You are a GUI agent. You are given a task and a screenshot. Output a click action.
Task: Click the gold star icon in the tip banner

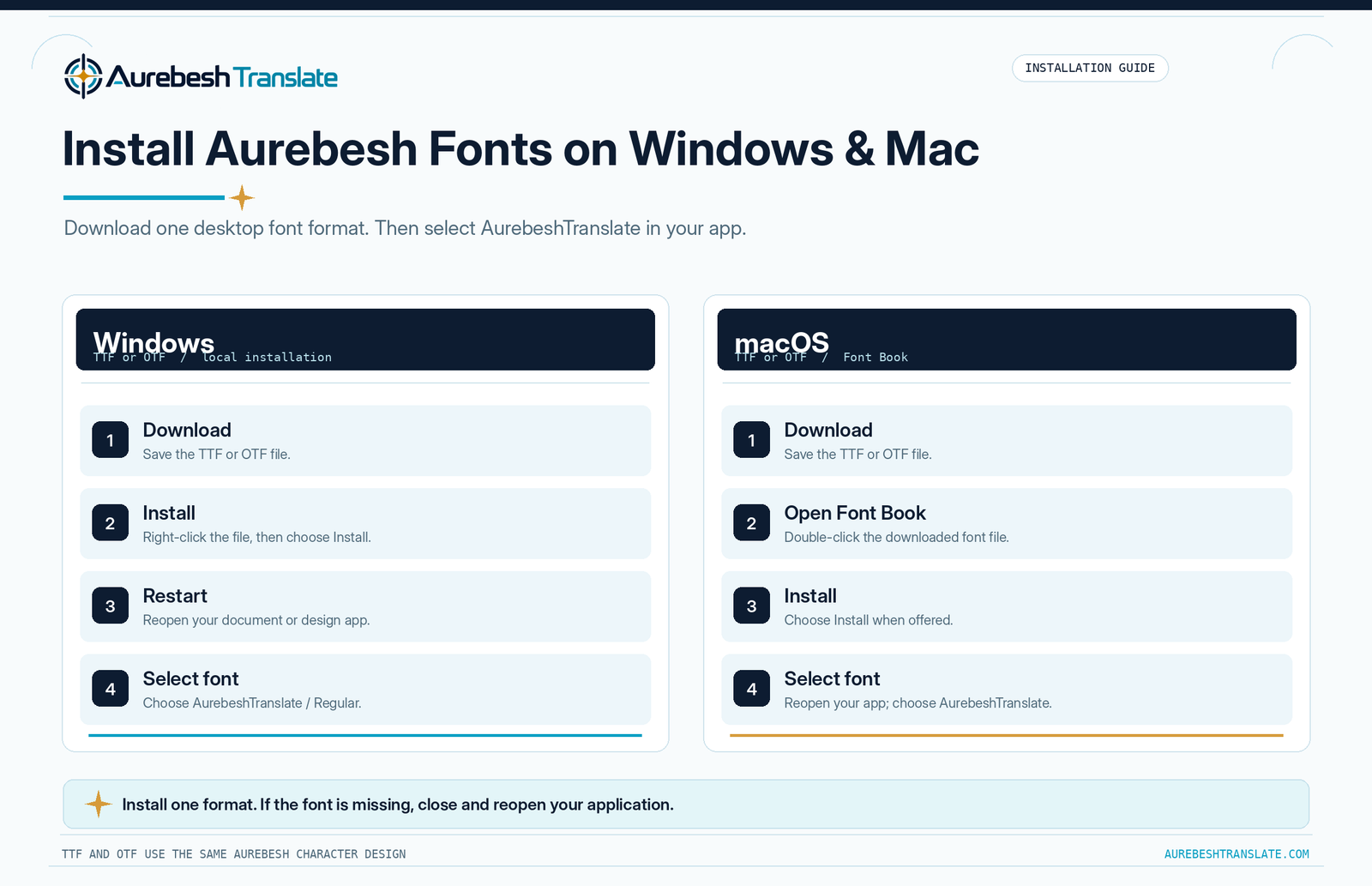tap(99, 804)
